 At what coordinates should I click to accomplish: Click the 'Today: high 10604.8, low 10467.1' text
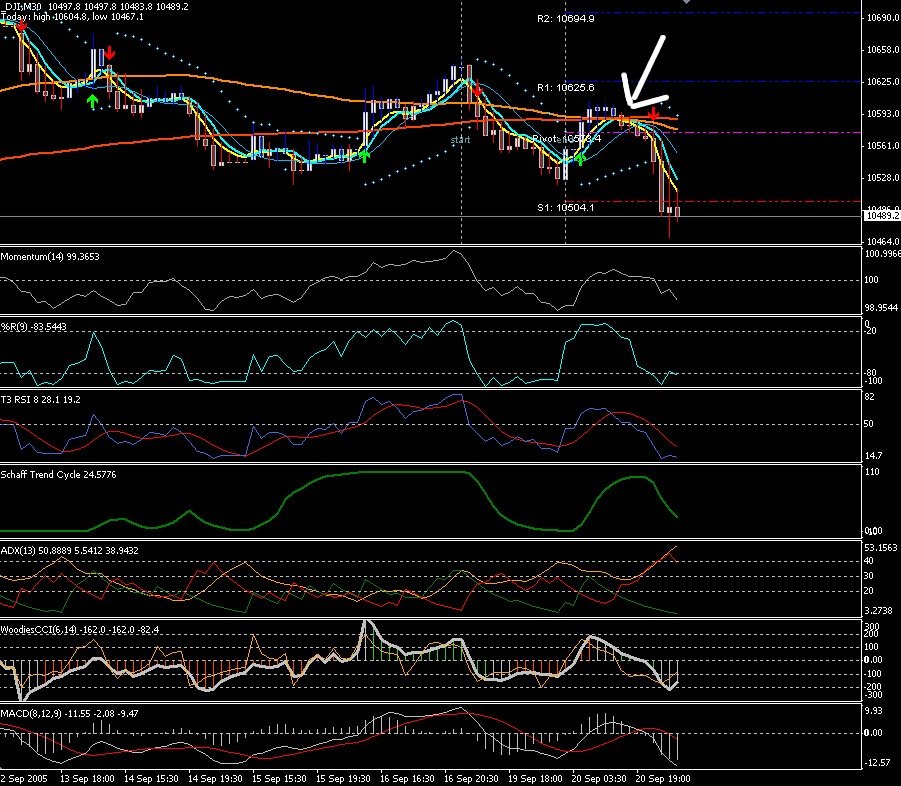72,17
